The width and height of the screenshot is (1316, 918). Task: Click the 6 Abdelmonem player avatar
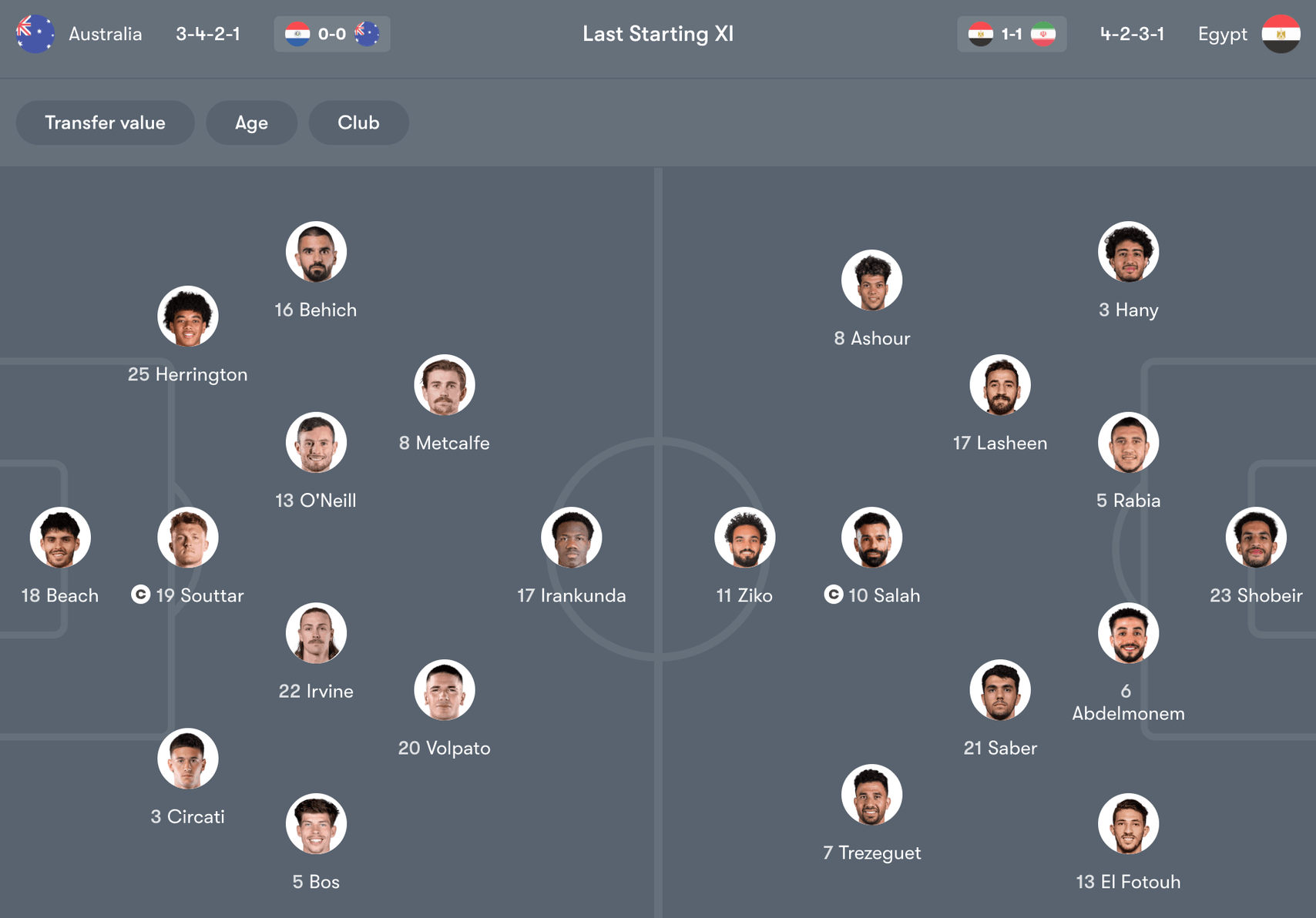[x=1128, y=633]
